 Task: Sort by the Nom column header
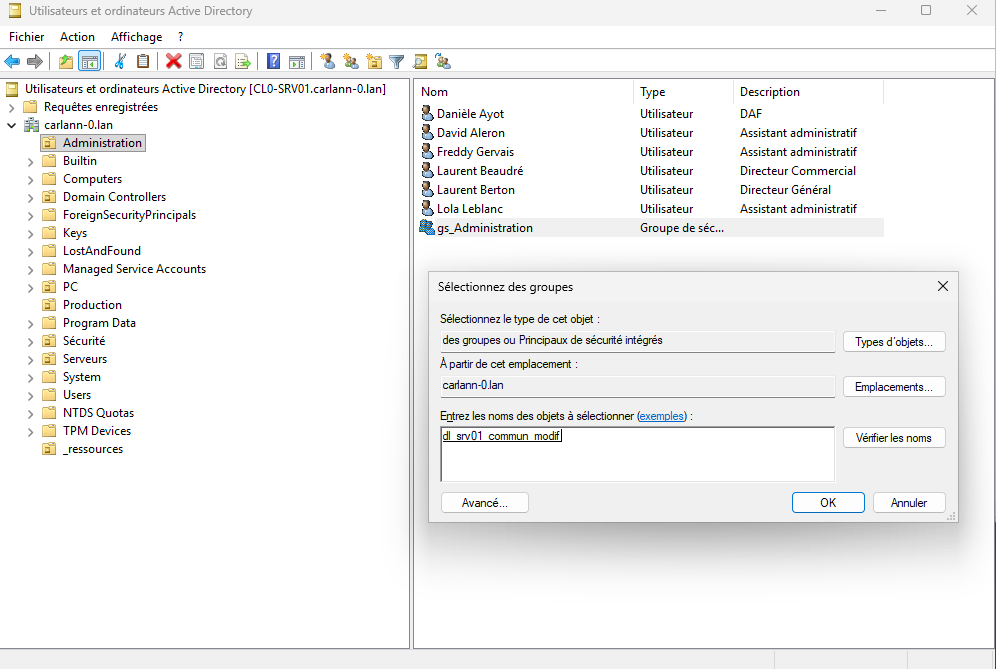pos(525,92)
